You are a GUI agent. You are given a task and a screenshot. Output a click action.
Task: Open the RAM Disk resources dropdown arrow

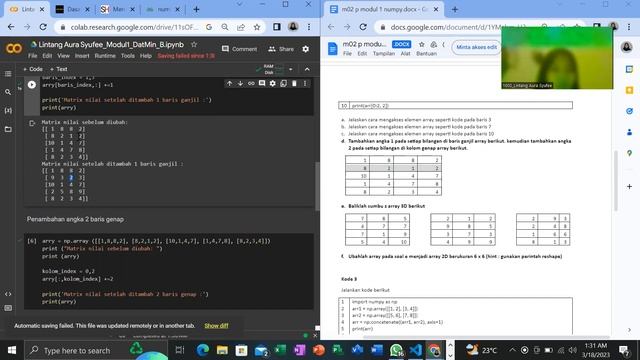tap(291, 69)
